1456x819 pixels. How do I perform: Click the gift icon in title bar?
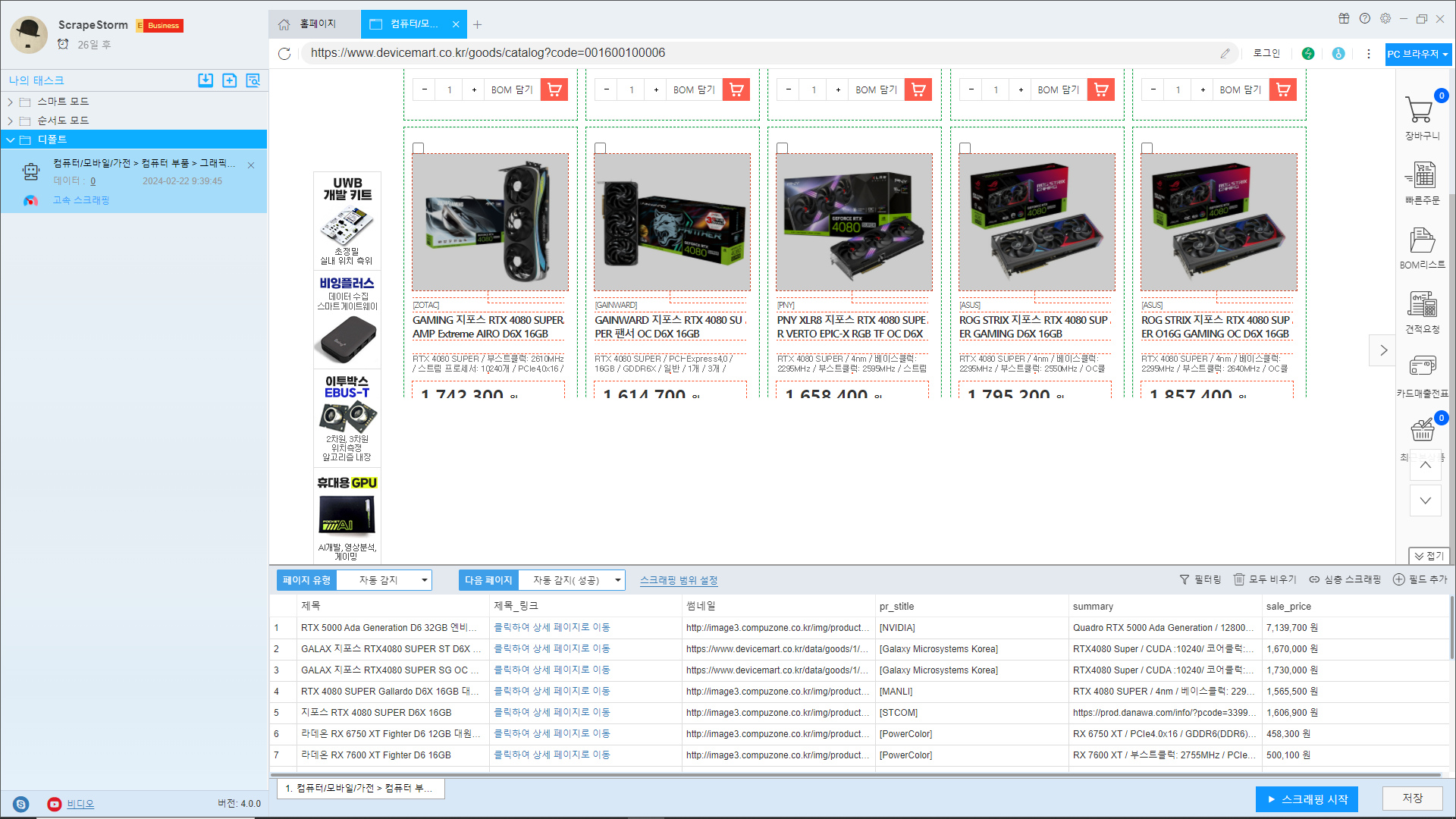(1344, 19)
